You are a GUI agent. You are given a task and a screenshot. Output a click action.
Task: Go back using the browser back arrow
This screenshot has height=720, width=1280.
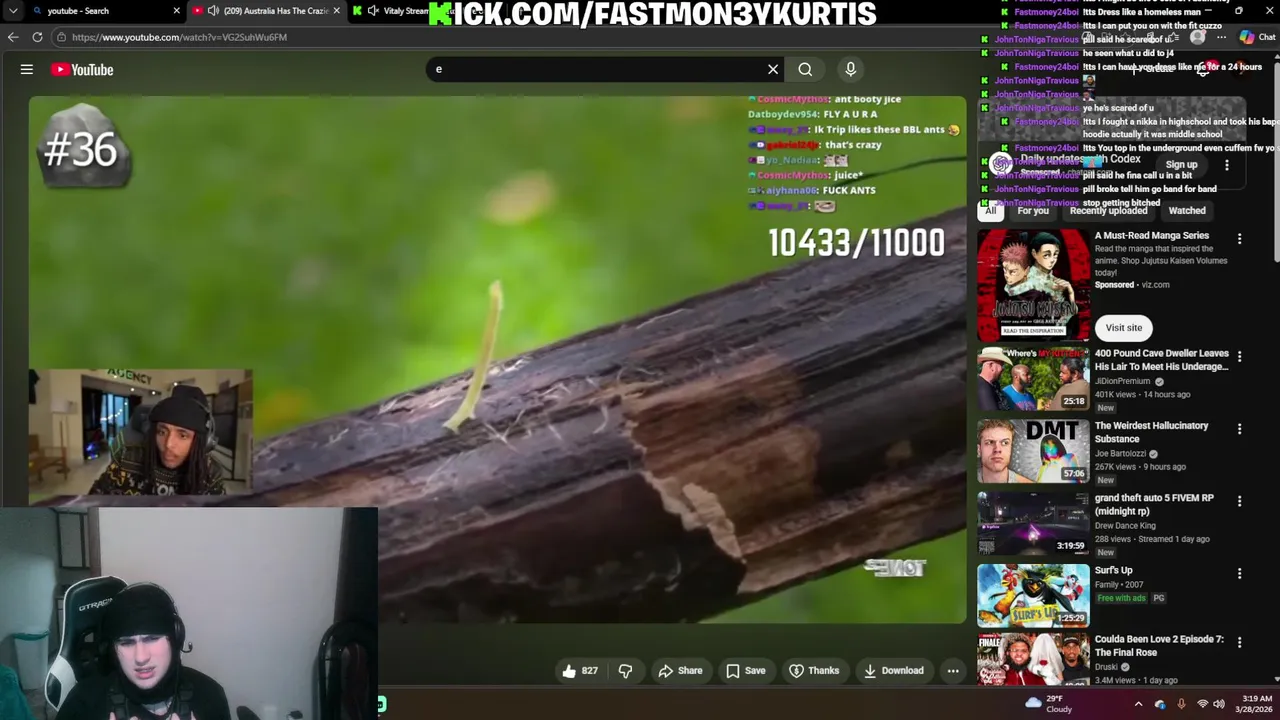13,37
